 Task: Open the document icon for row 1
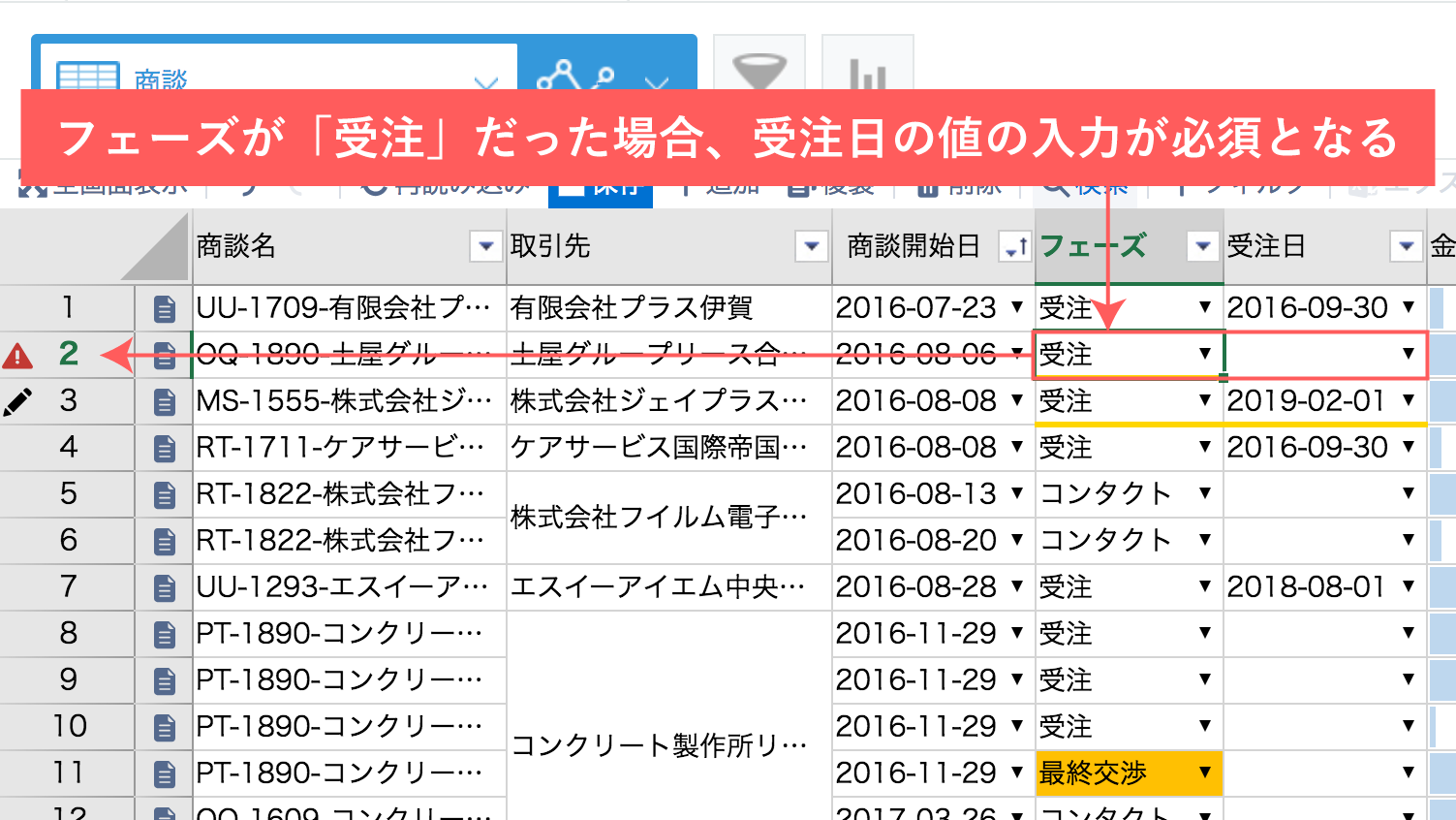point(165,309)
